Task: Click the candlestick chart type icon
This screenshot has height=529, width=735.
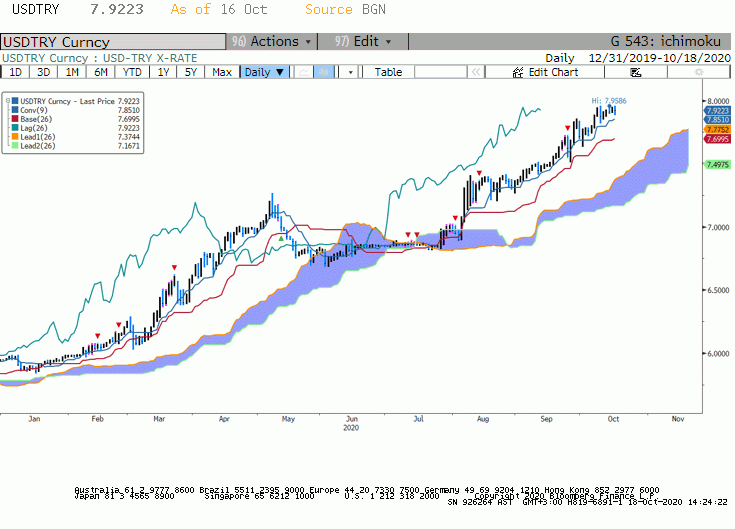Action: [x=324, y=72]
